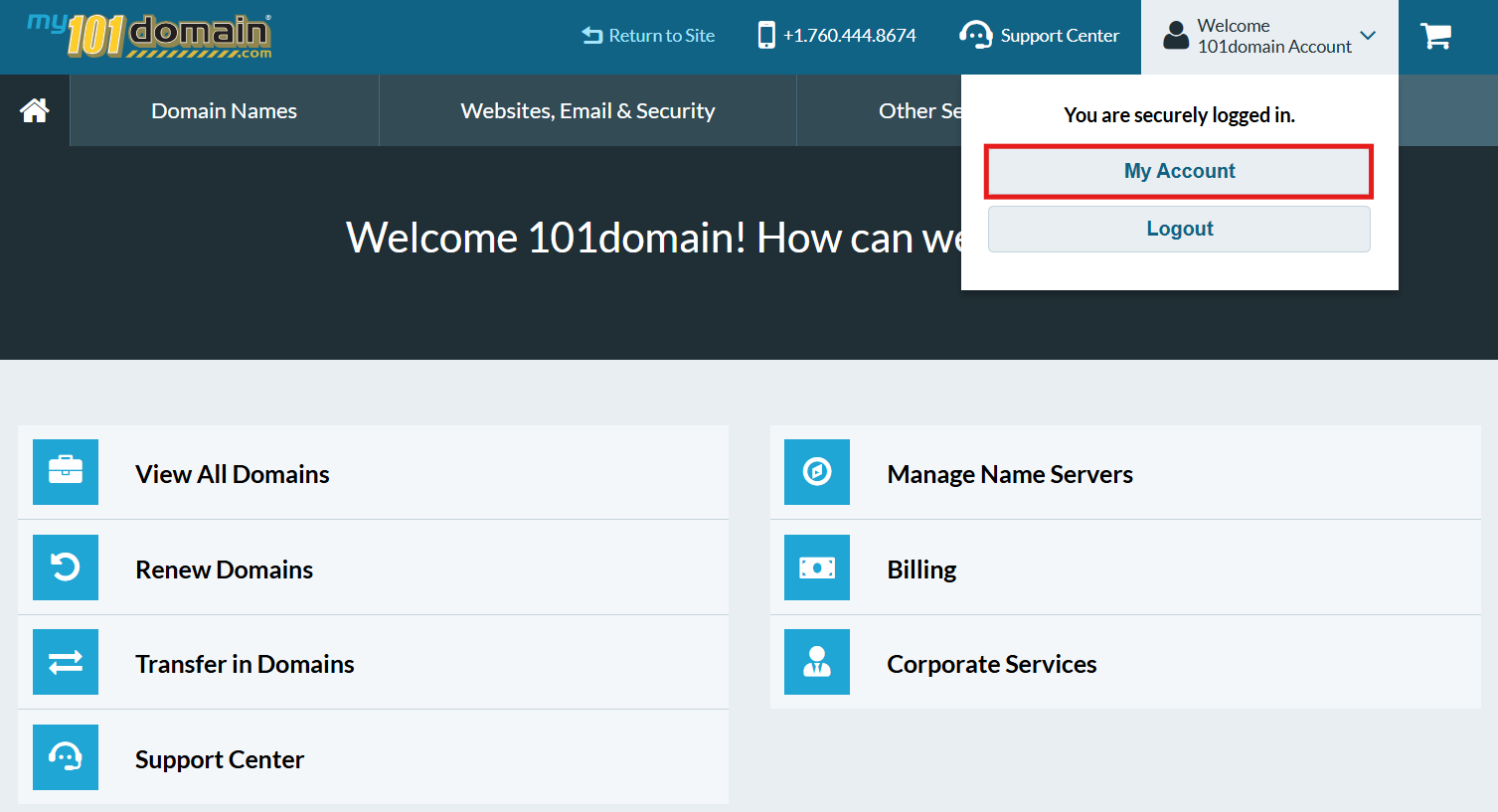Click the Corporate Services person icon
This screenshot has width=1498, height=812.
(817, 662)
